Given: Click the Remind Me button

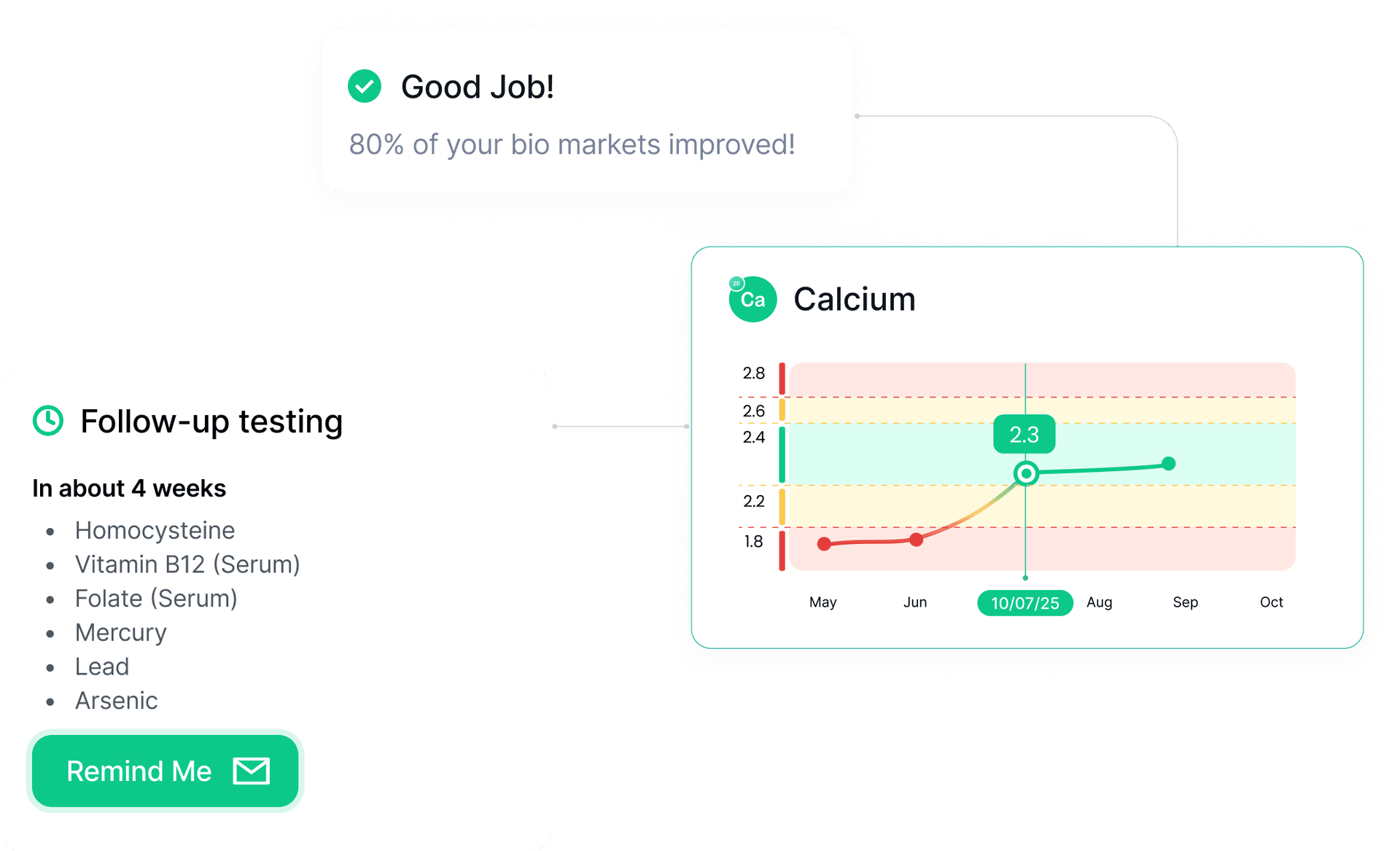Looking at the screenshot, I should tap(165, 771).
